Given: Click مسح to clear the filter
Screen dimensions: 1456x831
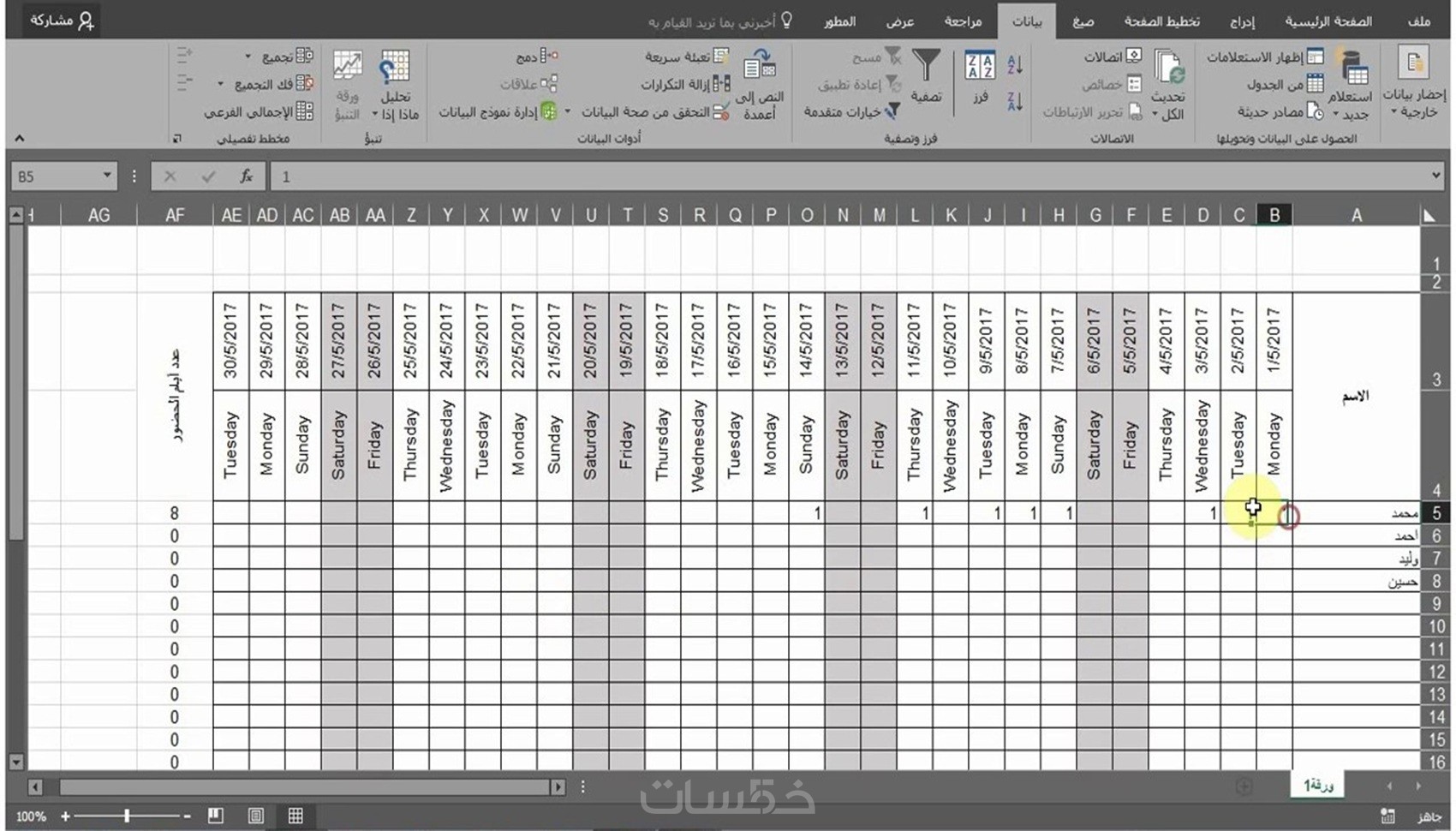Looking at the screenshot, I should coord(876,57).
